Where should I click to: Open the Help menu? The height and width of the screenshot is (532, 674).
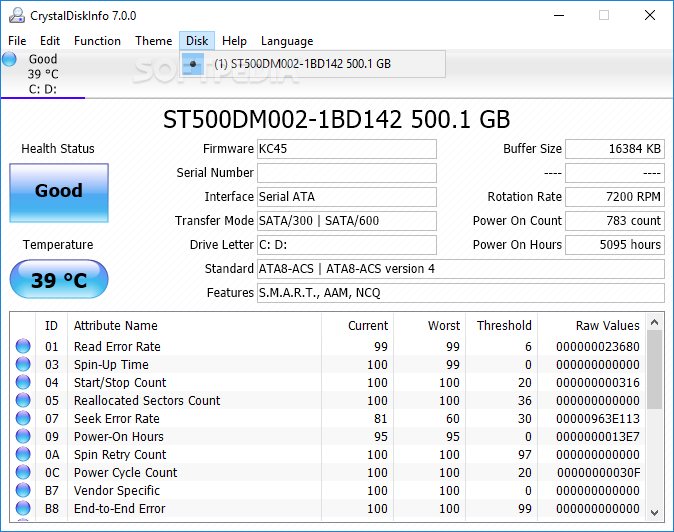click(x=234, y=41)
